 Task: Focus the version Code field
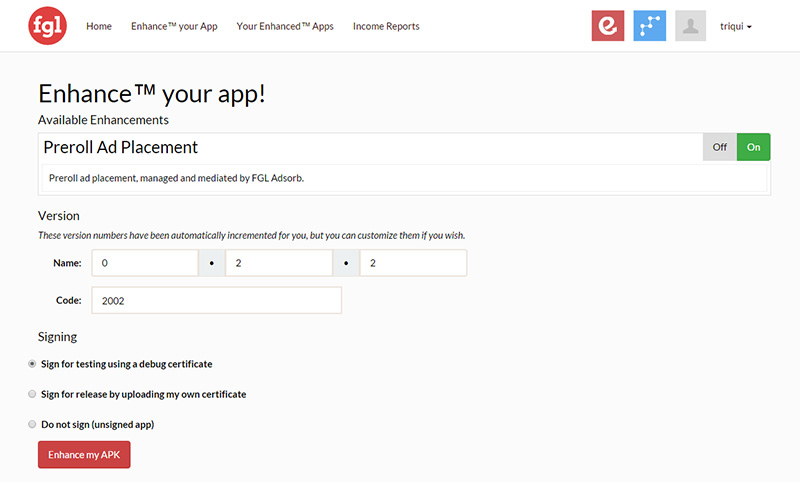pos(216,300)
